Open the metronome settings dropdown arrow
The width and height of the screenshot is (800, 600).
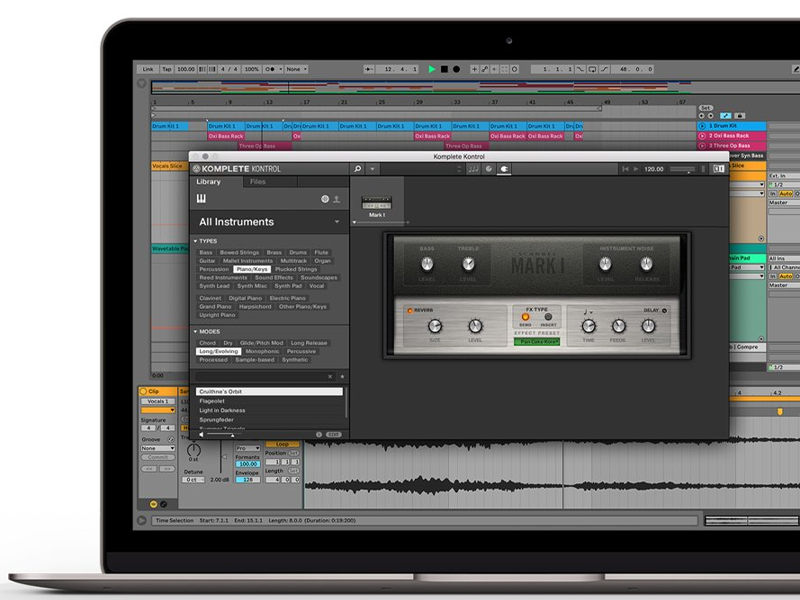point(280,69)
